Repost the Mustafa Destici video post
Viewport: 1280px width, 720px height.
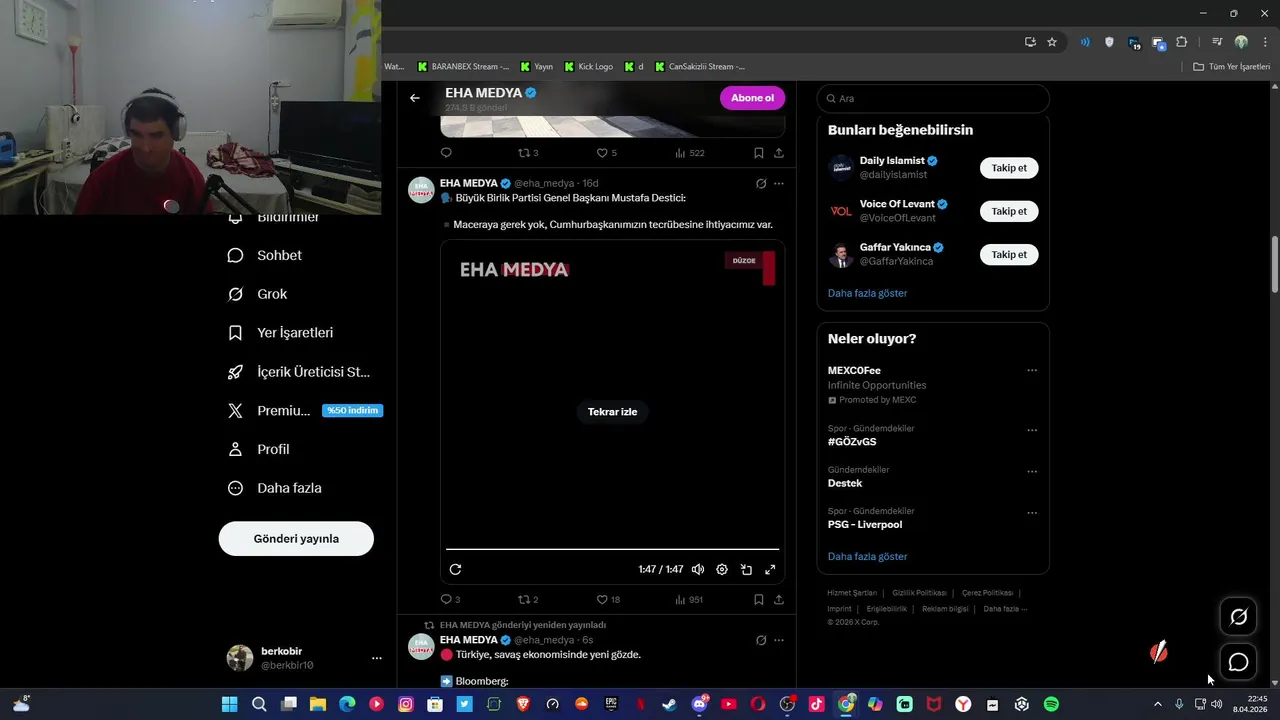[528, 599]
